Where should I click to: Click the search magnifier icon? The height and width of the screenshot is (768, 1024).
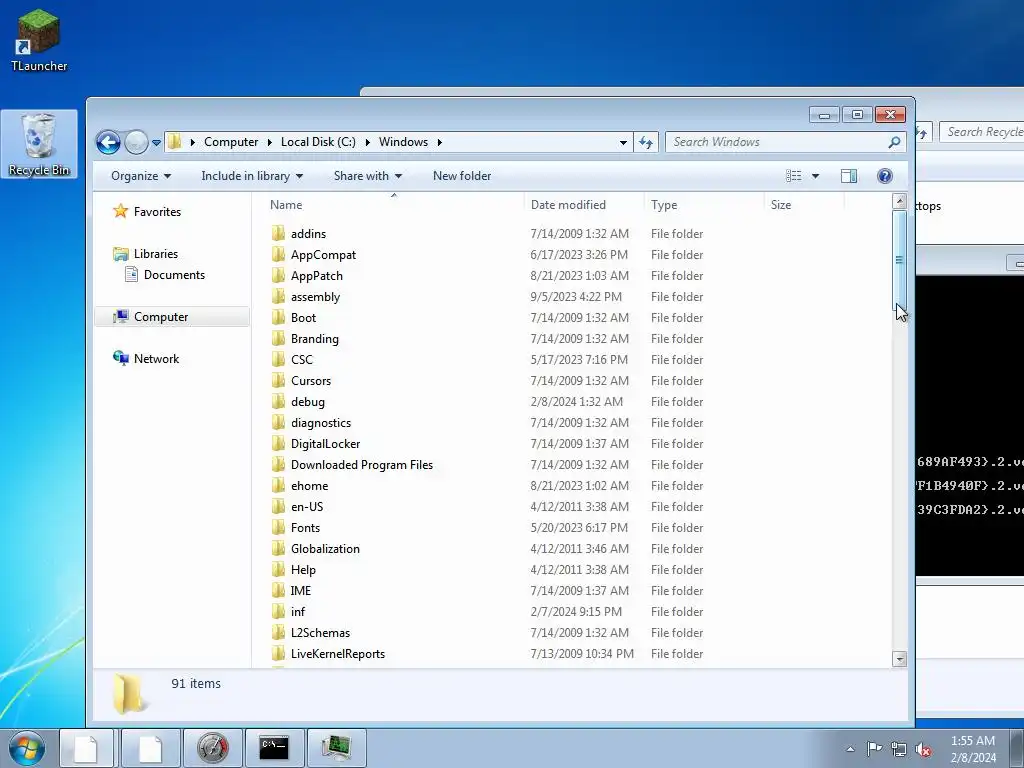[x=894, y=142]
